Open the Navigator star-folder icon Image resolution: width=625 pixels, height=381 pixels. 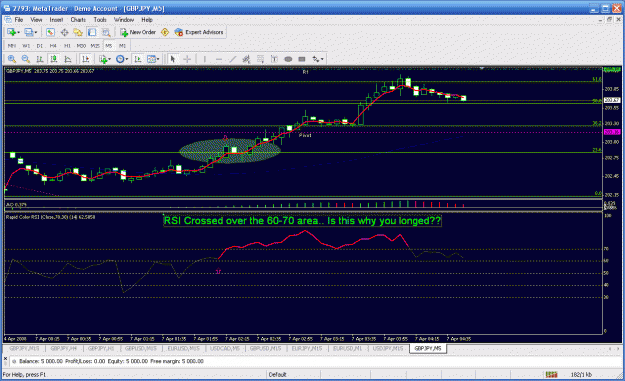pyautogui.click(x=78, y=32)
